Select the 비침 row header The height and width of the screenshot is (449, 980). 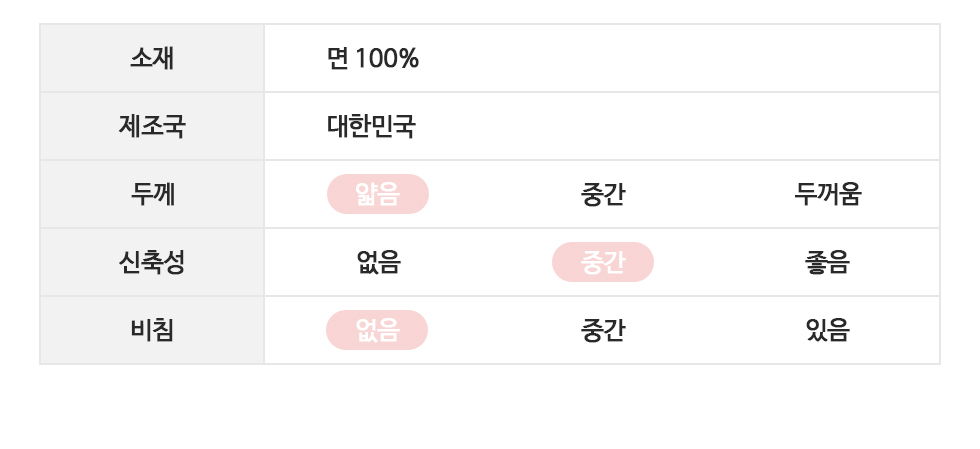[152, 330]
